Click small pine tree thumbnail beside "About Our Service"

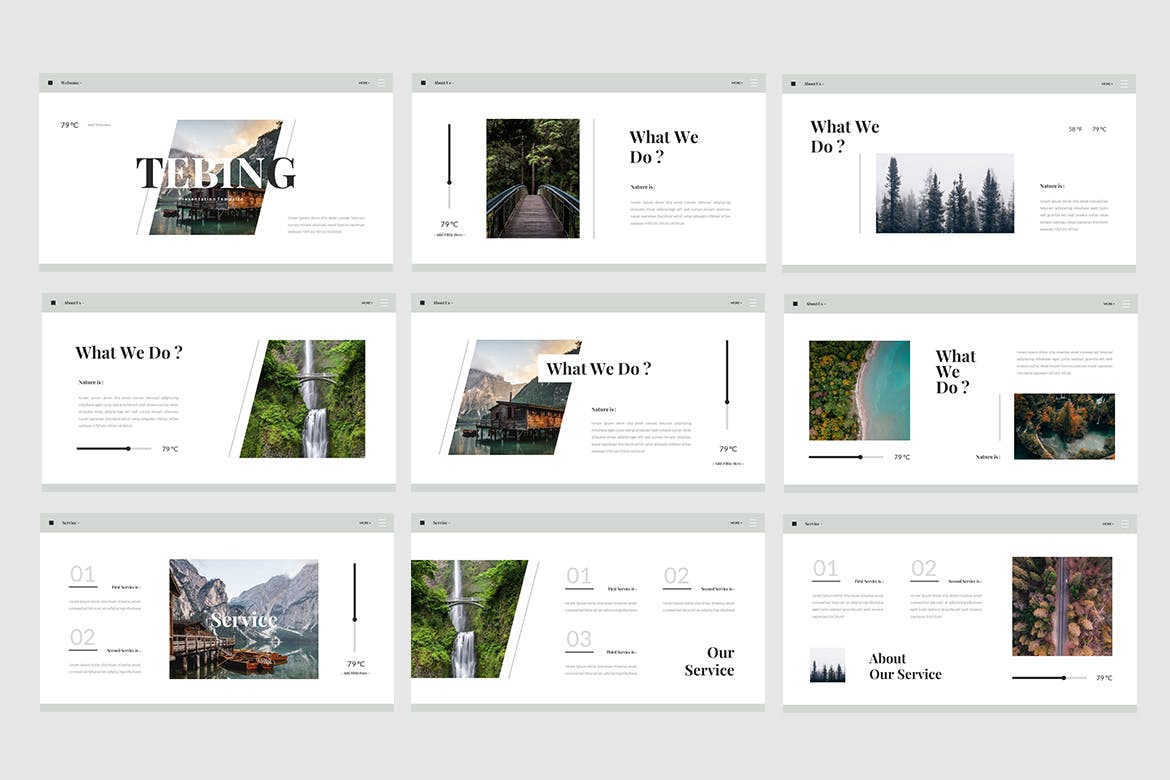[x=827, y=665]
